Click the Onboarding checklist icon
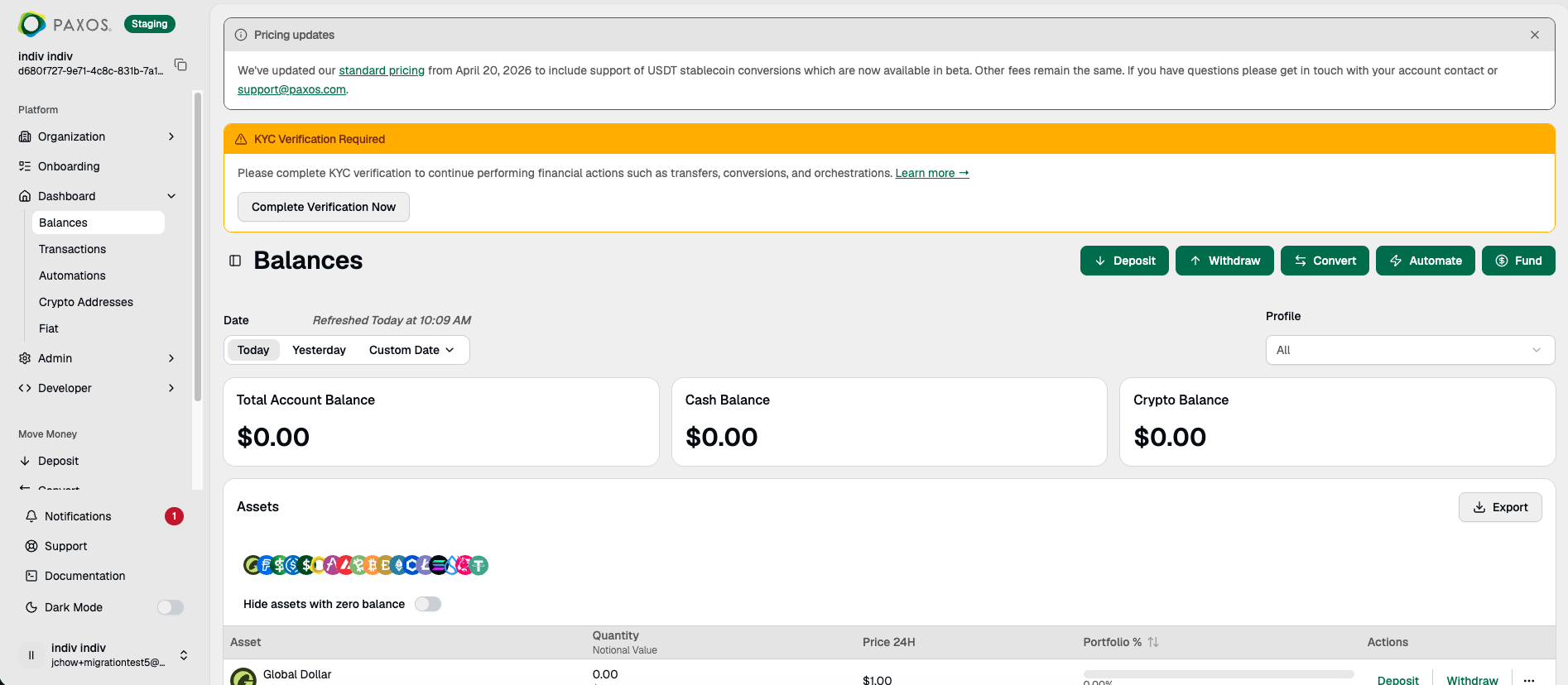Image resolution: width=1568 pixels, height=685 pixels. (25, 166)
